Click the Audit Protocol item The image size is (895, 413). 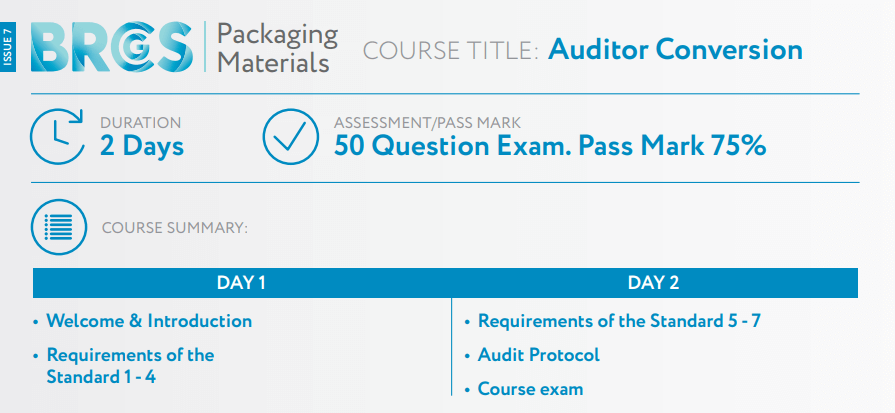[x=538, y=355]
